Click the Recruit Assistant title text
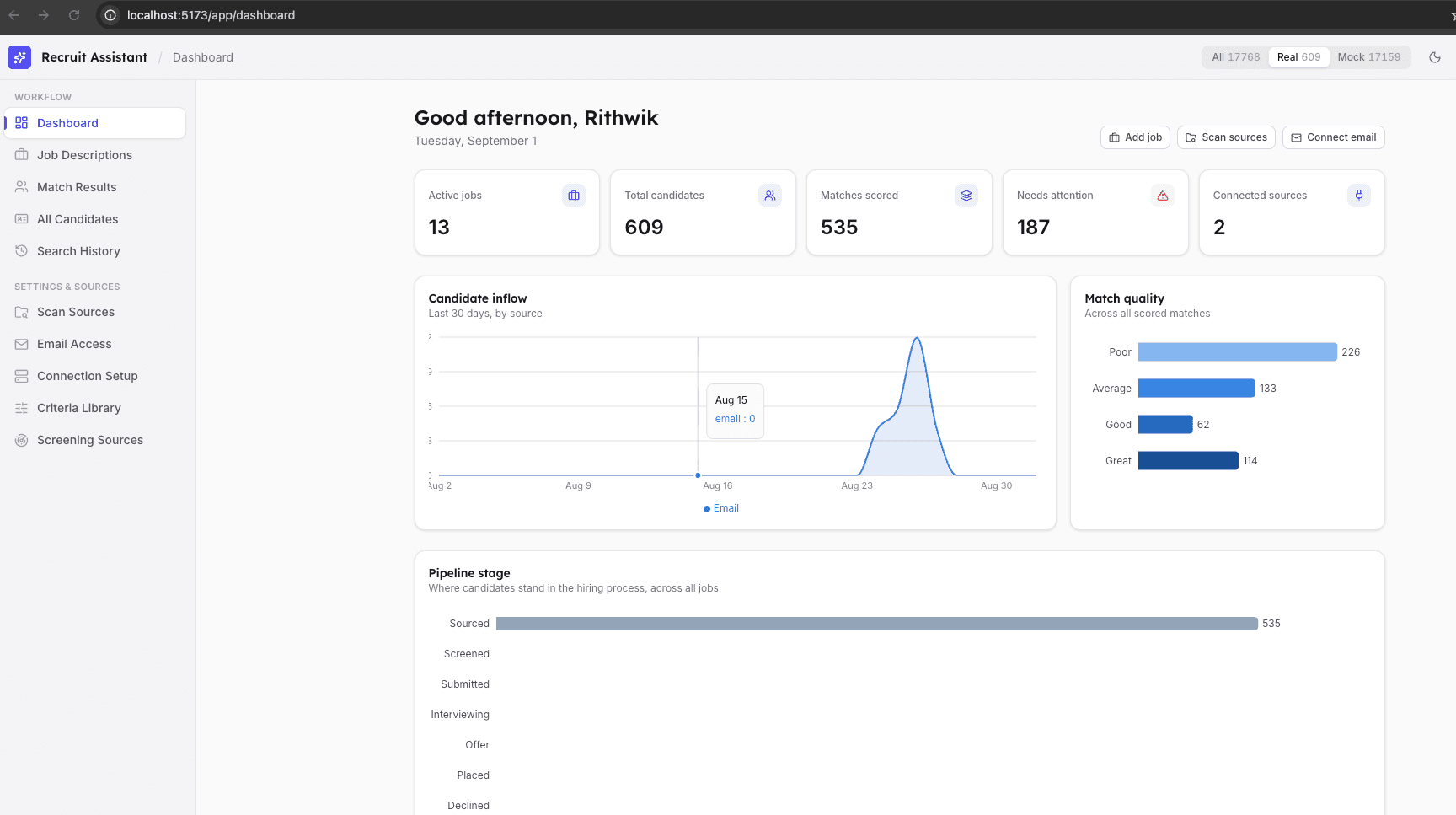Screen dimensions: 1456x815 click(94, 57)
